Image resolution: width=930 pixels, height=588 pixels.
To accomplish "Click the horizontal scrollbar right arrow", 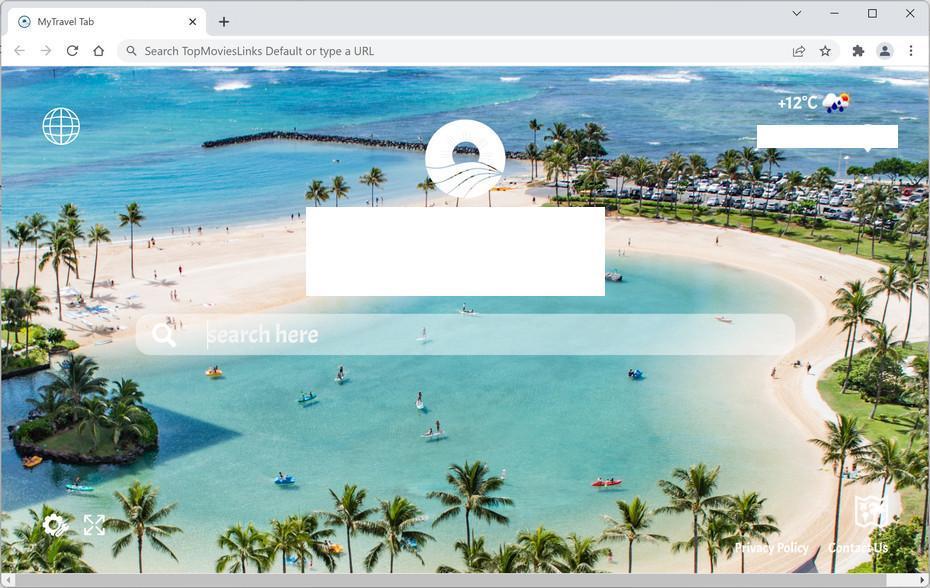I will (923, 580).
